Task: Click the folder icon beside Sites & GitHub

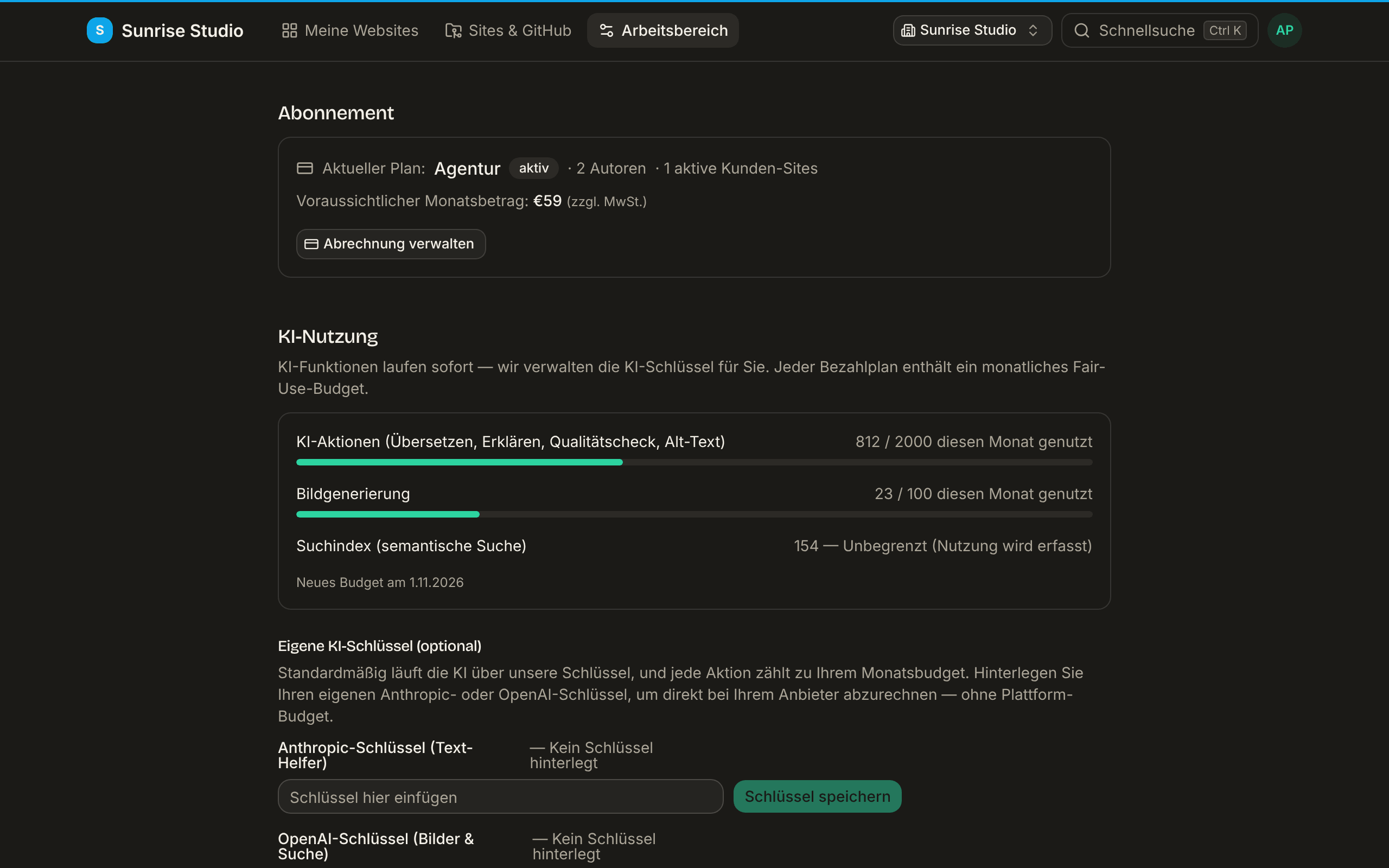Action: [454, 30]
